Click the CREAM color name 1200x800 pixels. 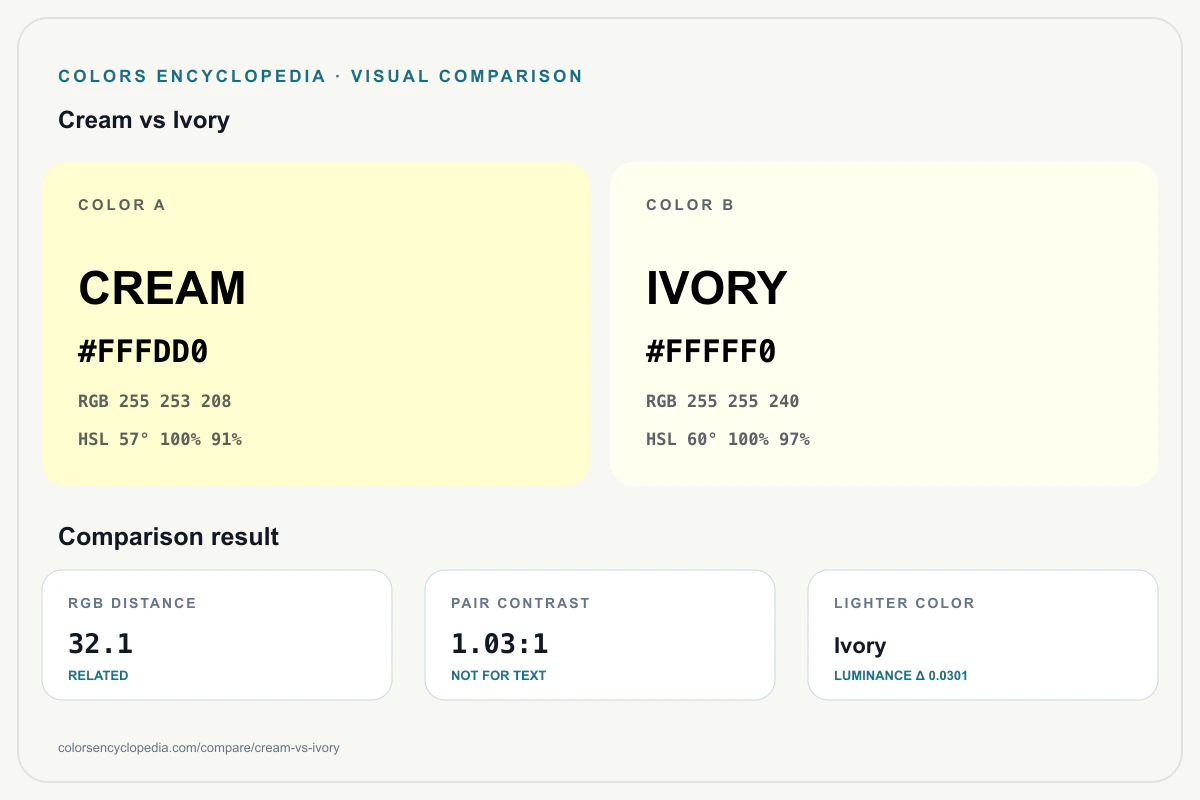pos(162,288)
